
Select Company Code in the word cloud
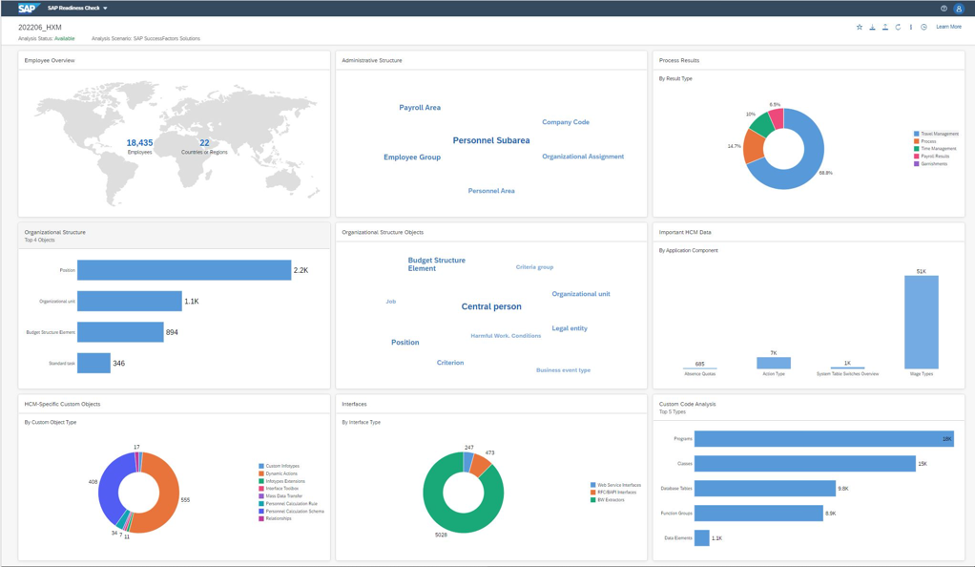[x=566, y=122]
